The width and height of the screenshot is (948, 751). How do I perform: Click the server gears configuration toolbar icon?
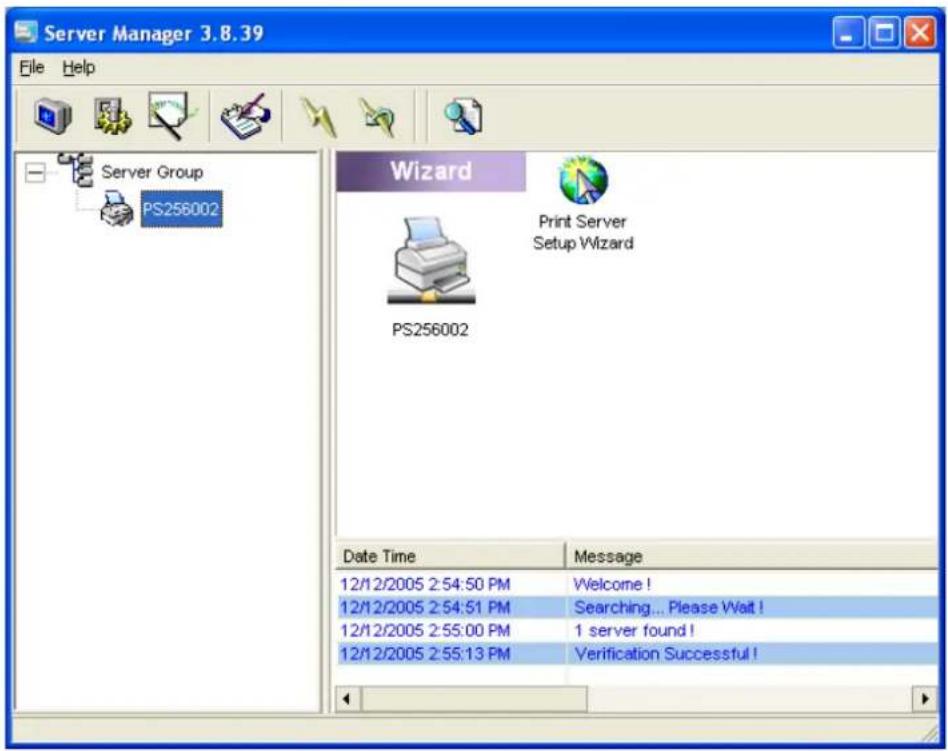tap(112, 115)
